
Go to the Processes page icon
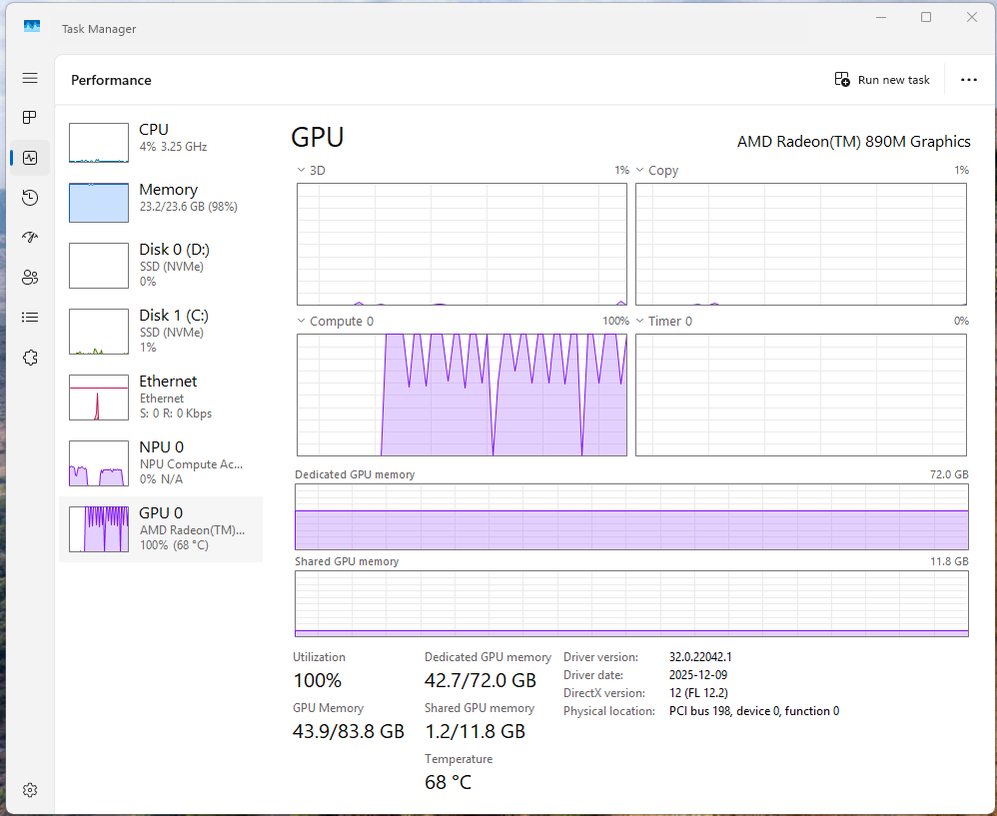coord(30,118)
